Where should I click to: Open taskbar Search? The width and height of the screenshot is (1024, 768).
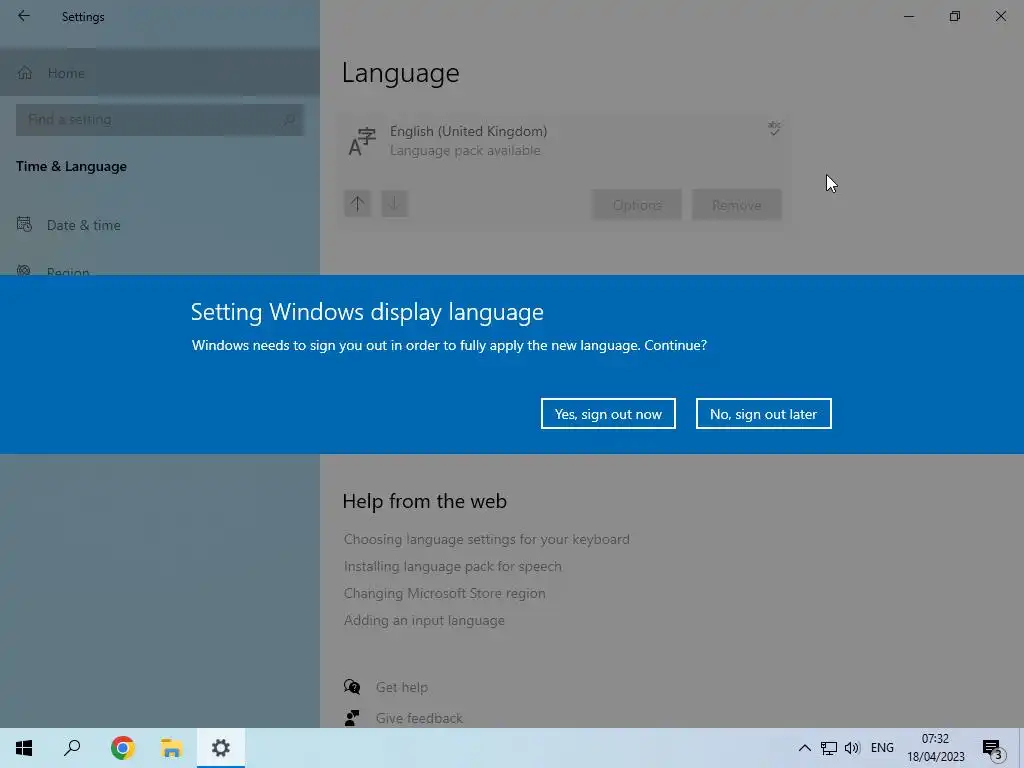72,748
